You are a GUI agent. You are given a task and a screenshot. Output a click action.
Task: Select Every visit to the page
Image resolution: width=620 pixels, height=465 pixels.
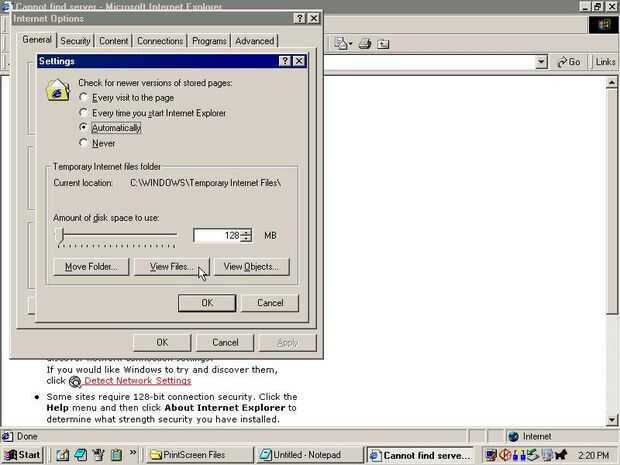click(x=127, y=98)
